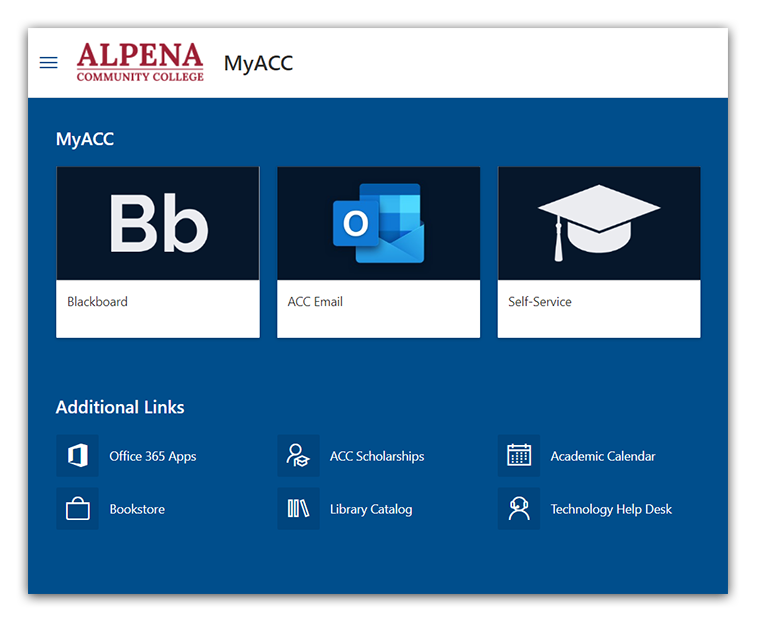Open the Technology Help Desk link
This screenshot has width=757, height=625.
611,509
